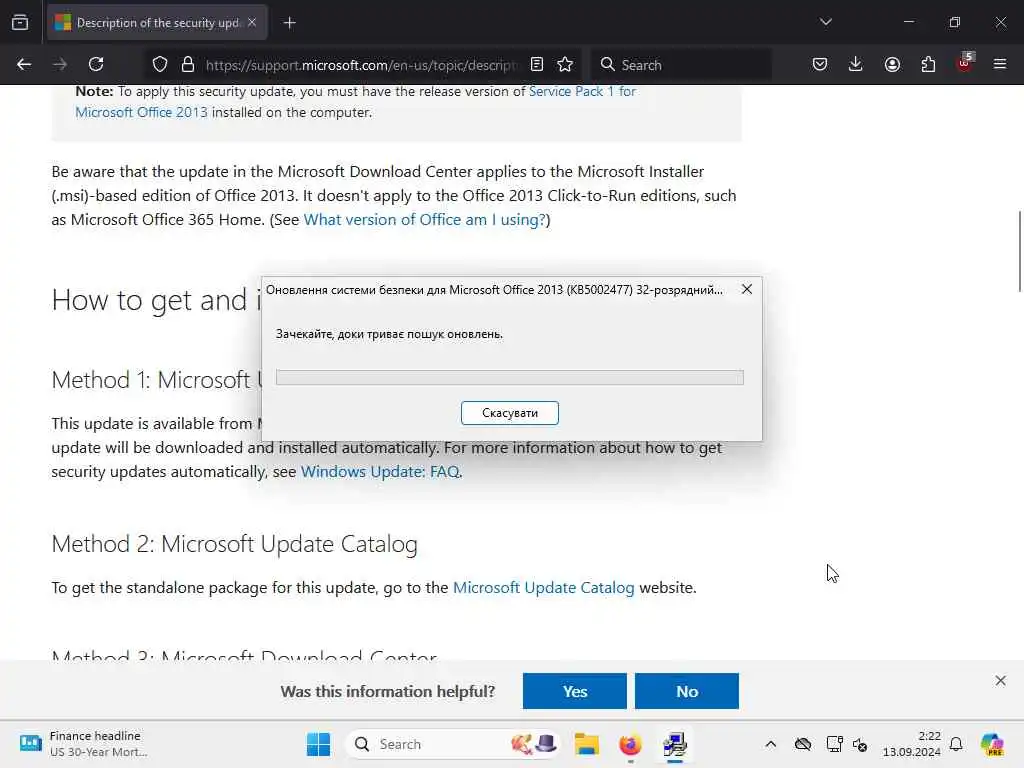Click Скасувати button in update dialog
Screen dimensions: 1024x768
point(509,413)
